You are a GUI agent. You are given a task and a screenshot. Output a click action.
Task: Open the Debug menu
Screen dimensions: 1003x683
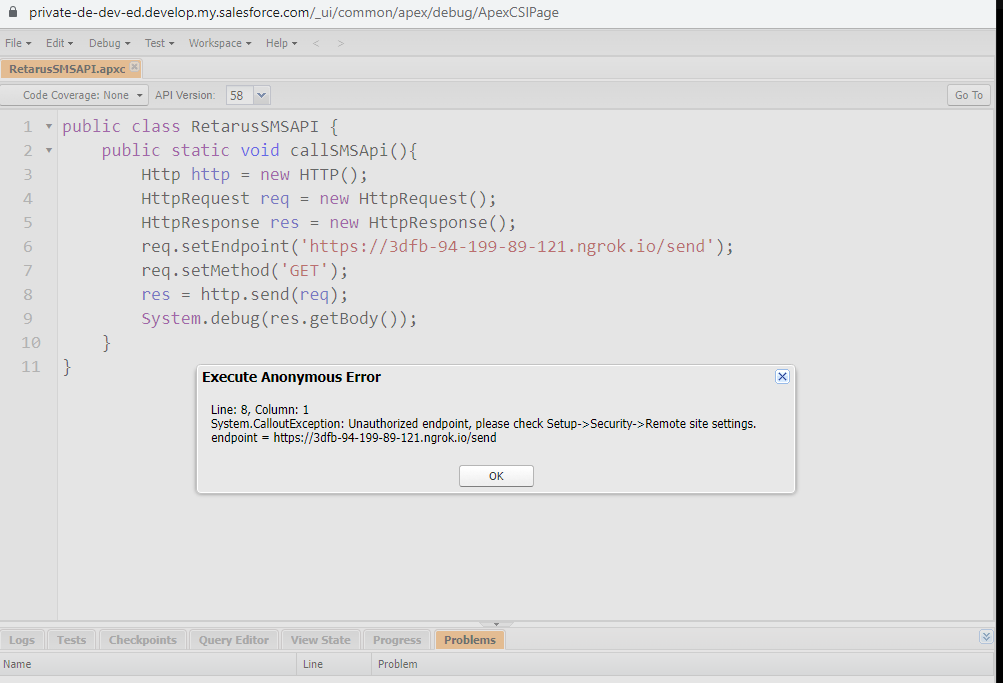pos(109,43)
